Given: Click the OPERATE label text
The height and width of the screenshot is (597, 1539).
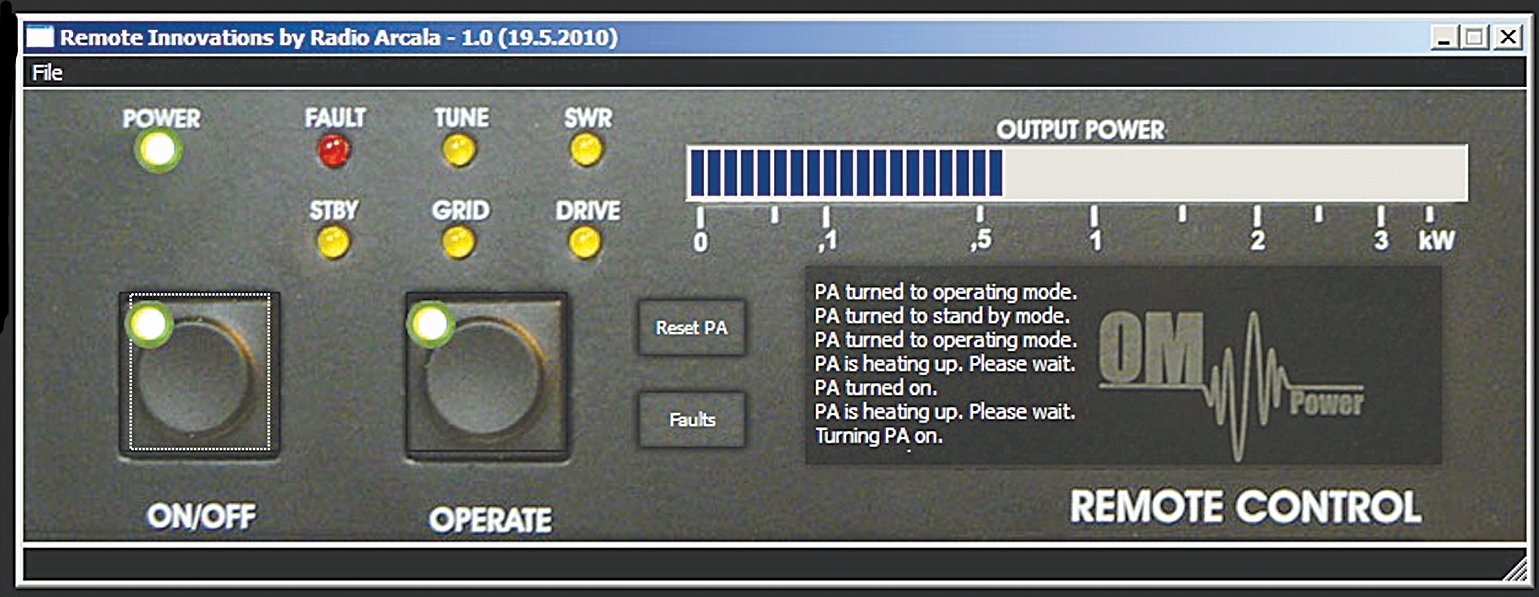Looking at the screenshot, I should tap(490, 520).
